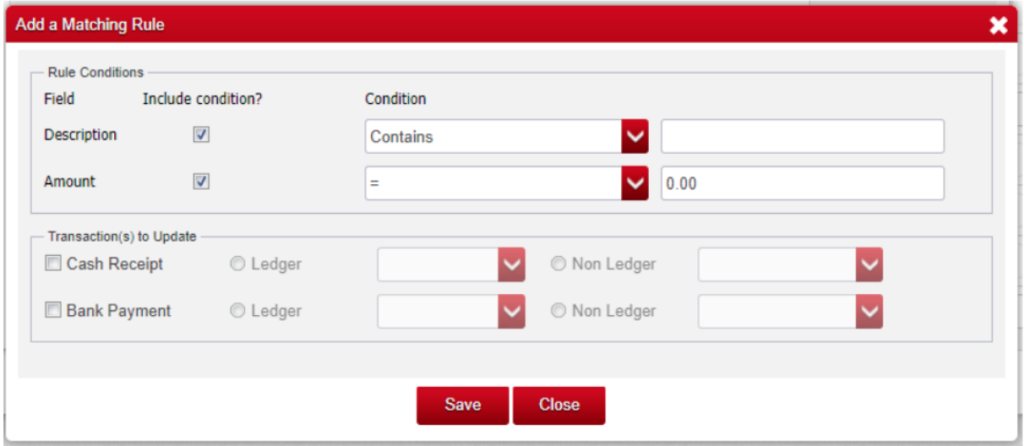
Task: Click the Amount value field showing 0.00
Action: point(802,183)
